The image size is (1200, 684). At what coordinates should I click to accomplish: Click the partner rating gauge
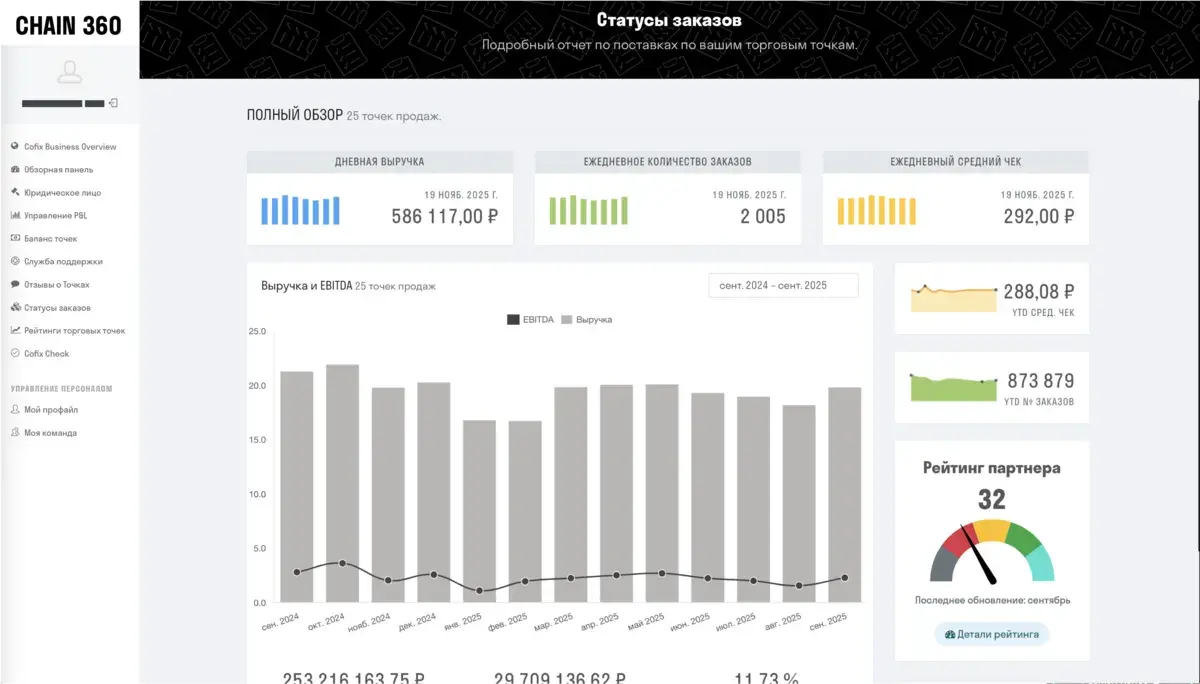click(x=992, y=552)
